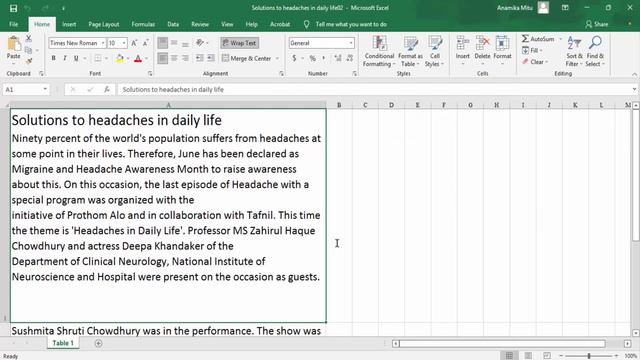Image resolution: width=640 pixels, height=360 pixels.
Task: Open Format as Table gallery
Action: (410, 51)
